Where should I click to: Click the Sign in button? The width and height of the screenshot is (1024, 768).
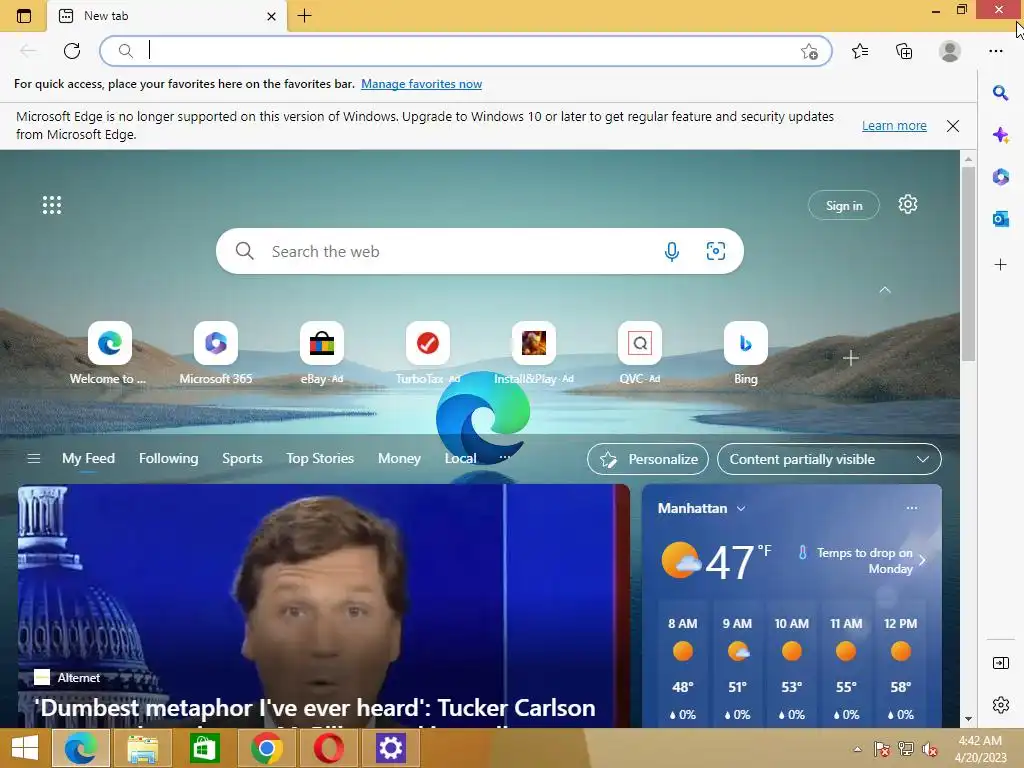coord(844,205)
